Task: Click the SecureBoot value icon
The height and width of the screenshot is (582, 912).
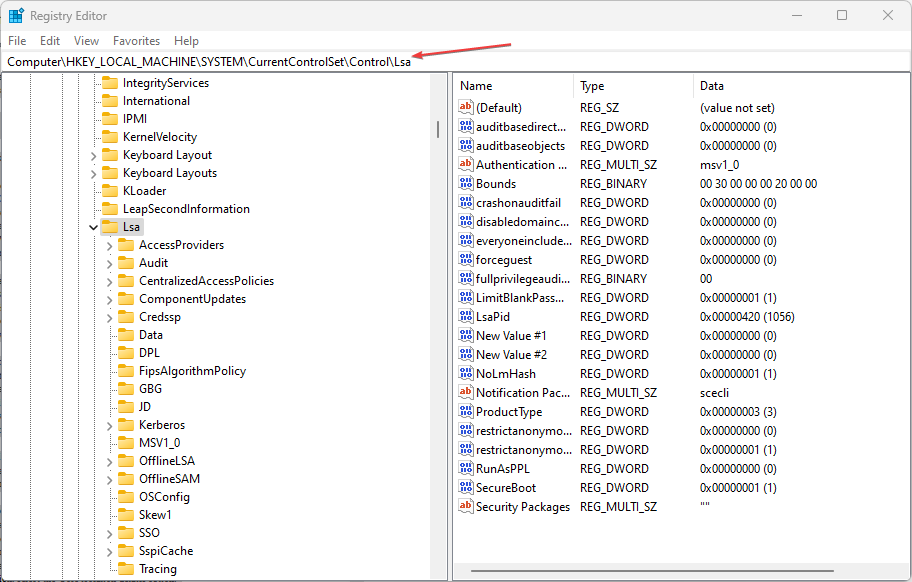Action: coord(465,487)
